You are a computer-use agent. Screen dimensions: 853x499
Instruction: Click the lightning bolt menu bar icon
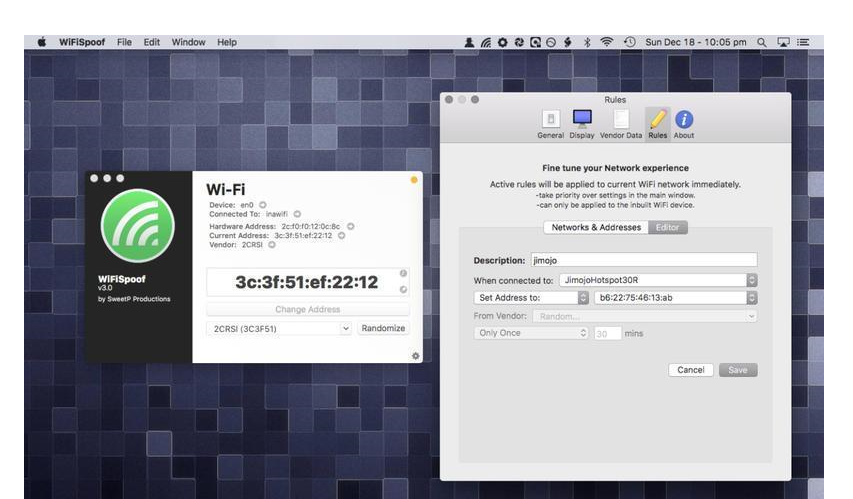point(568,42)
